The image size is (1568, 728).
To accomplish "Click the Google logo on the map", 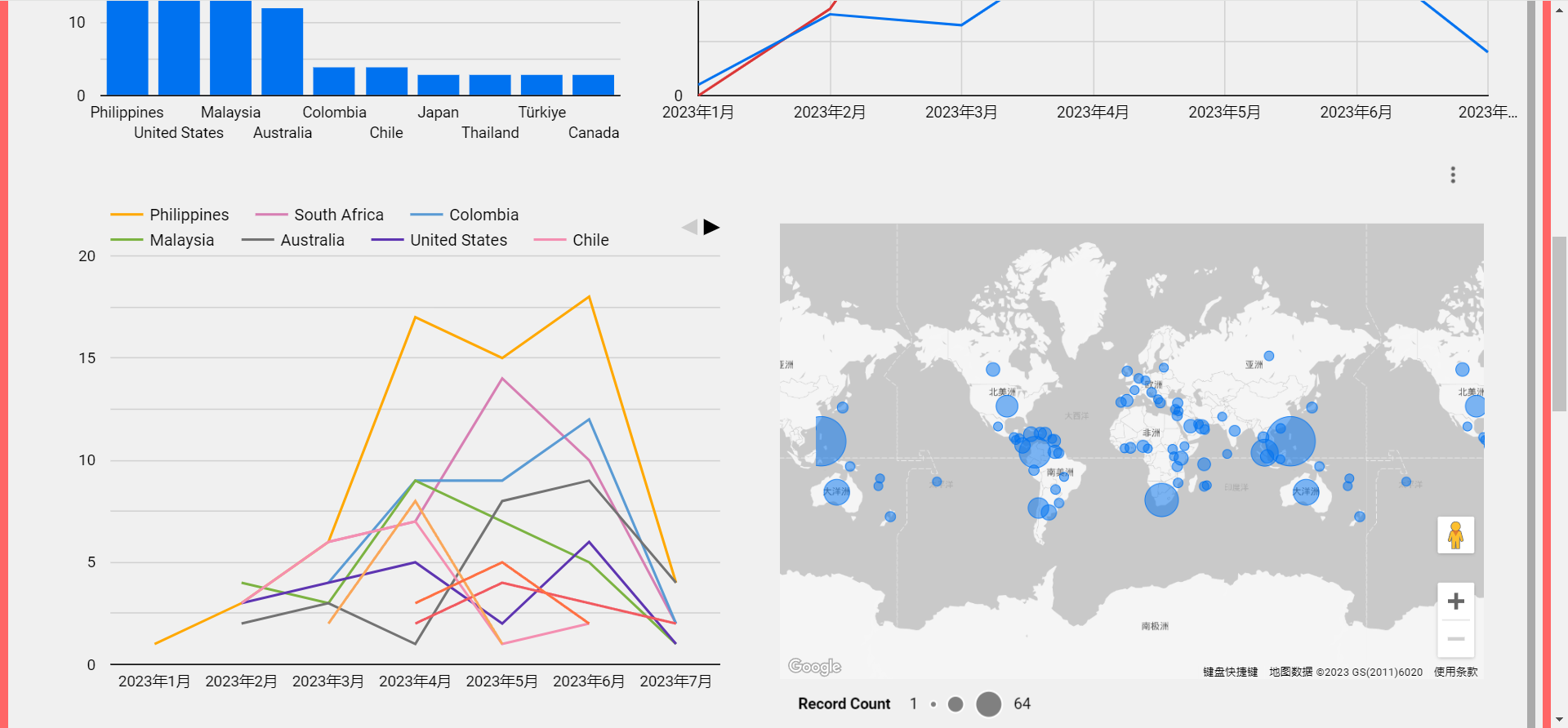I will click(814, 667).
